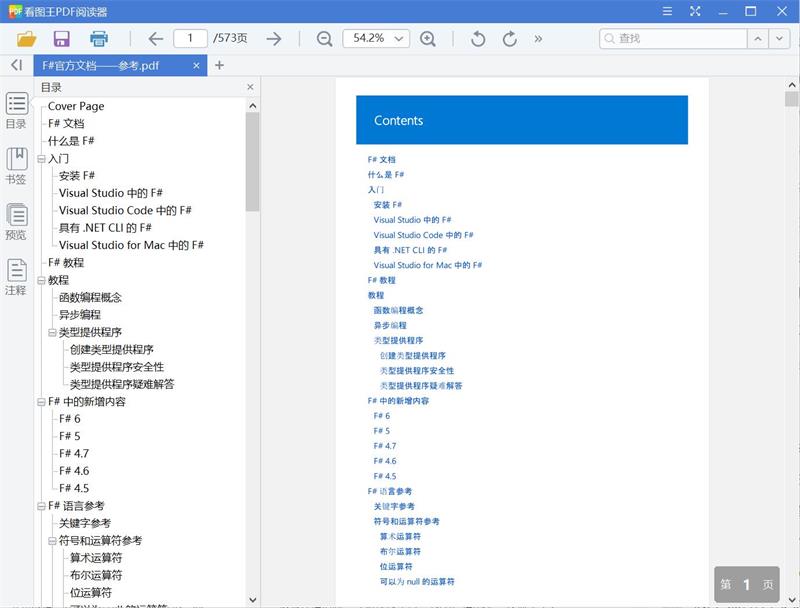Image resolution: width=800 pixels, height=608 pixels.
Task: Close the 目录 outline panel
Action: point(250,87)
